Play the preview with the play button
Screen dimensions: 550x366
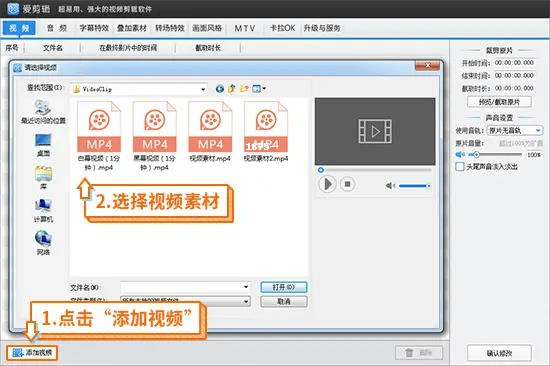327,184
